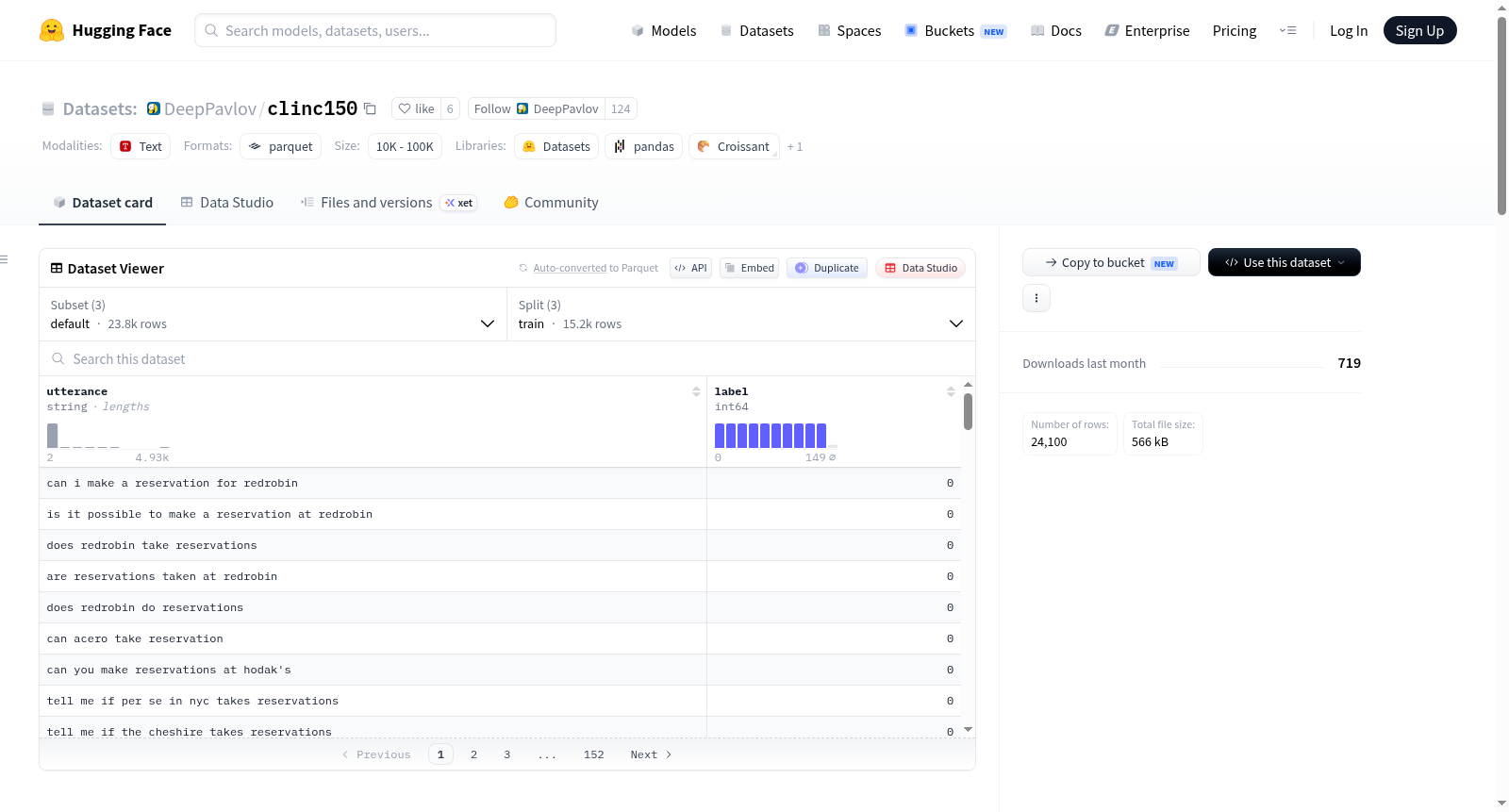This screenshot has height=812, width=1509.
Task: Click the Sign Up button
Action: click(x=1419, y=31)
